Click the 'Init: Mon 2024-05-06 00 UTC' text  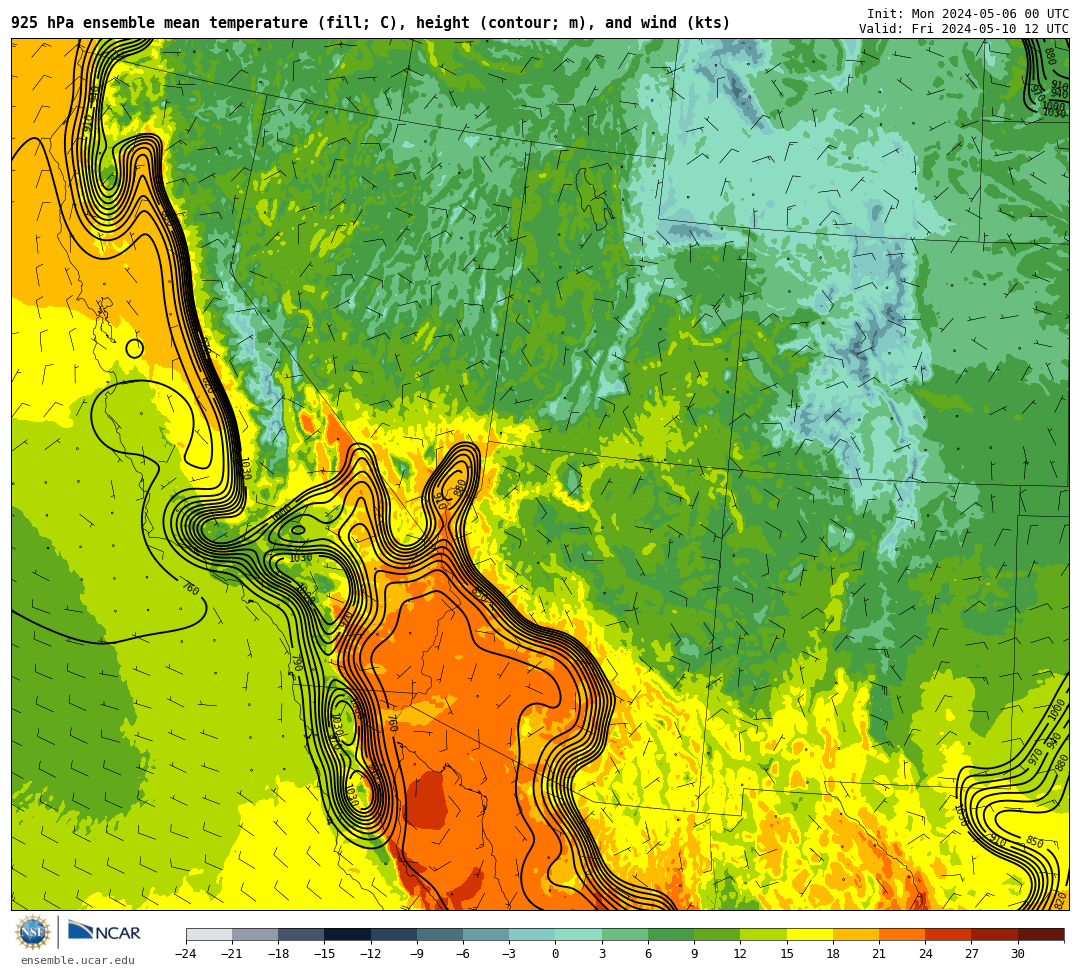[x=968, y=14]
